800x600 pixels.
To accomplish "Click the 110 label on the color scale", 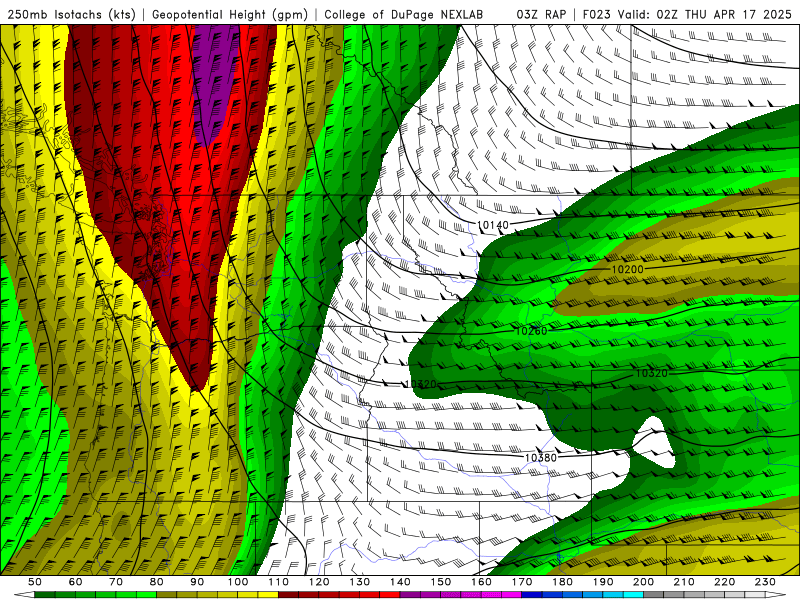I will (x=279, y=582).
